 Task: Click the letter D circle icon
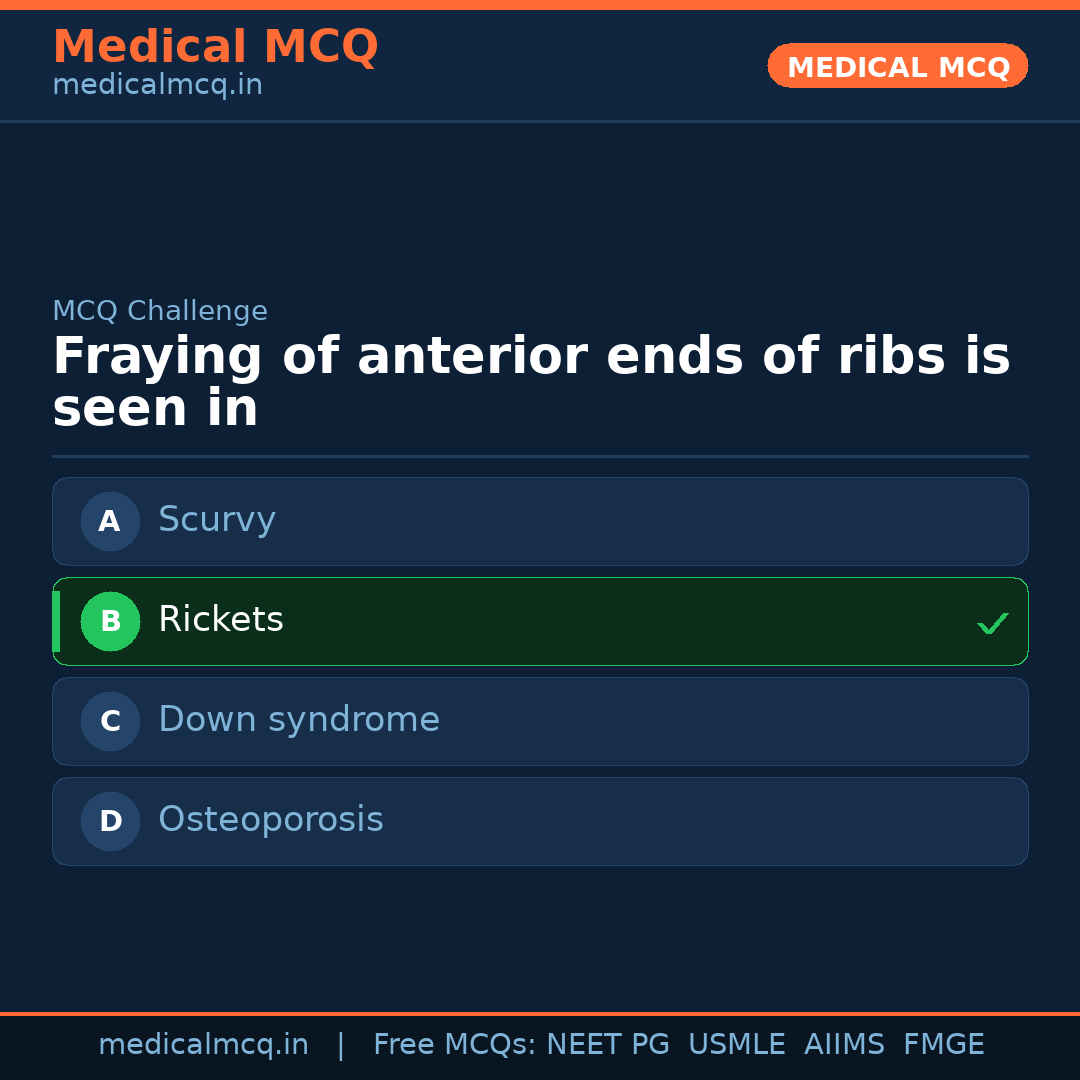tap(110, 821)
